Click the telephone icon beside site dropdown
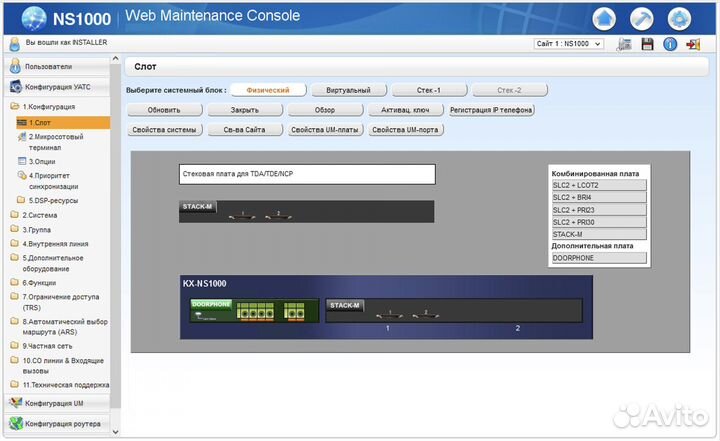Image resolution: width=720 pixels, height=441 pixels. pyautogui.click(x=624, y=44)
